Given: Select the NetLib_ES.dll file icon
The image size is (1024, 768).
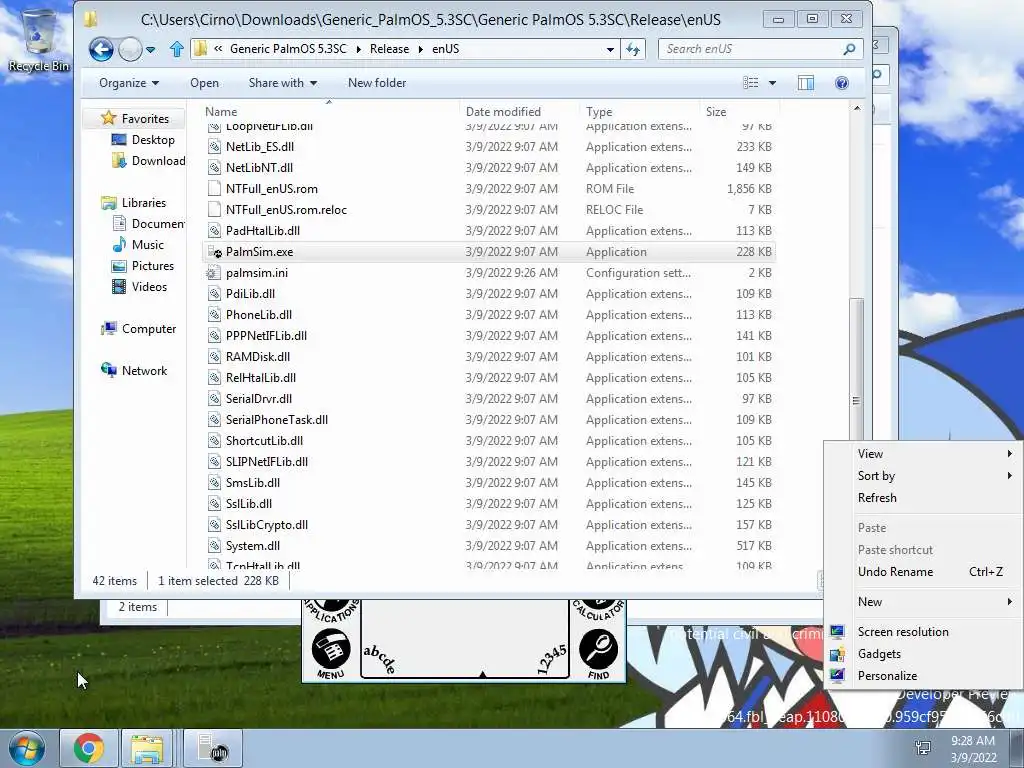Looking at the screenshot, I should click(214, 147).
